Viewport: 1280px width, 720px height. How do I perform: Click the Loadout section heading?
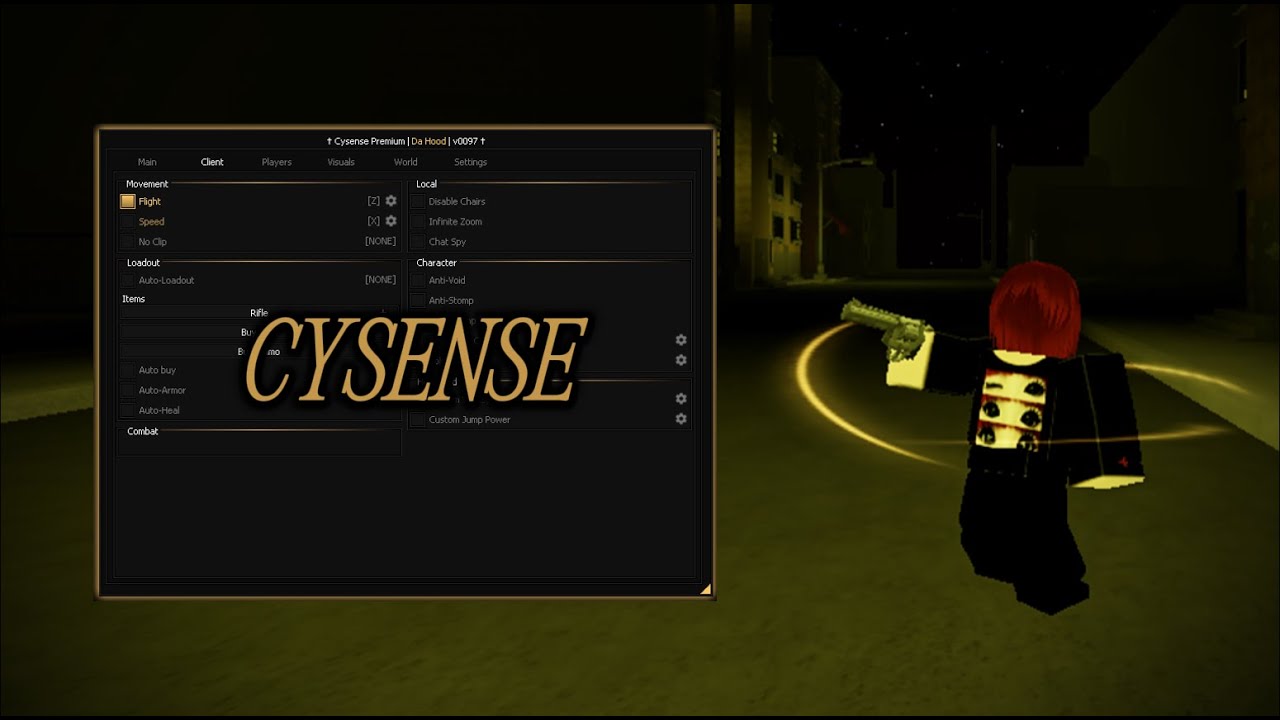pyautogui.click(x=143, y=263)
